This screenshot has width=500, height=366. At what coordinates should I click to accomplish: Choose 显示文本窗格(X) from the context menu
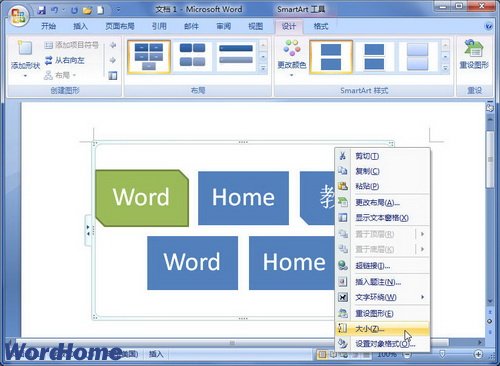tap(383, 218)
